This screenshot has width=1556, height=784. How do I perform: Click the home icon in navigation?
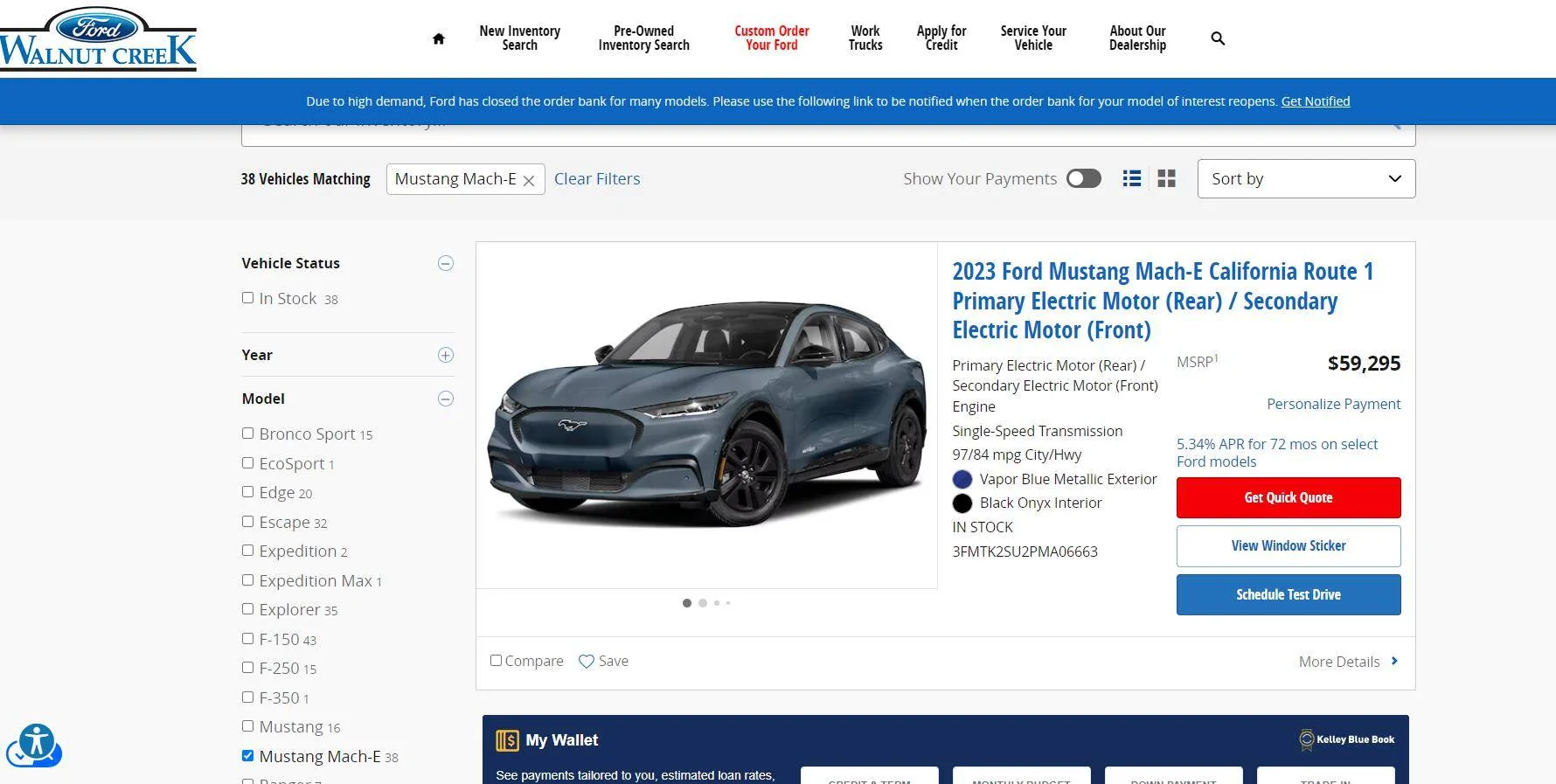[439, 38]
